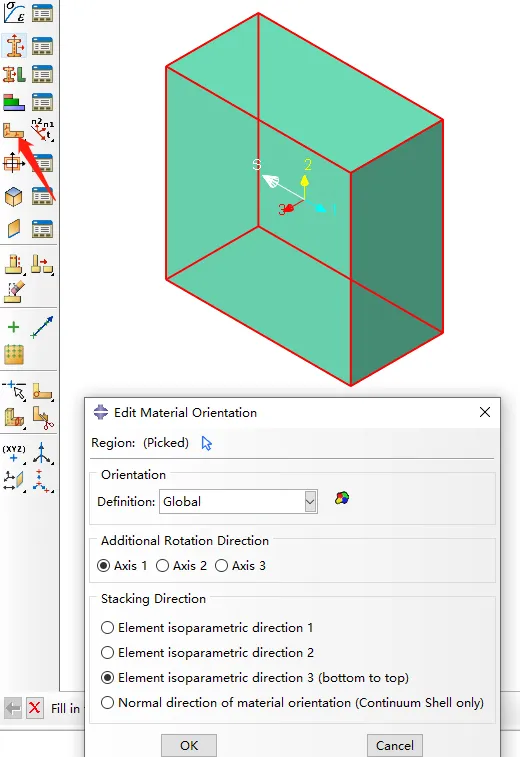The image size is (520, 757).
Task: Click the Partition Cell tool
Action: pyautogui.click(x=14, y=417)
